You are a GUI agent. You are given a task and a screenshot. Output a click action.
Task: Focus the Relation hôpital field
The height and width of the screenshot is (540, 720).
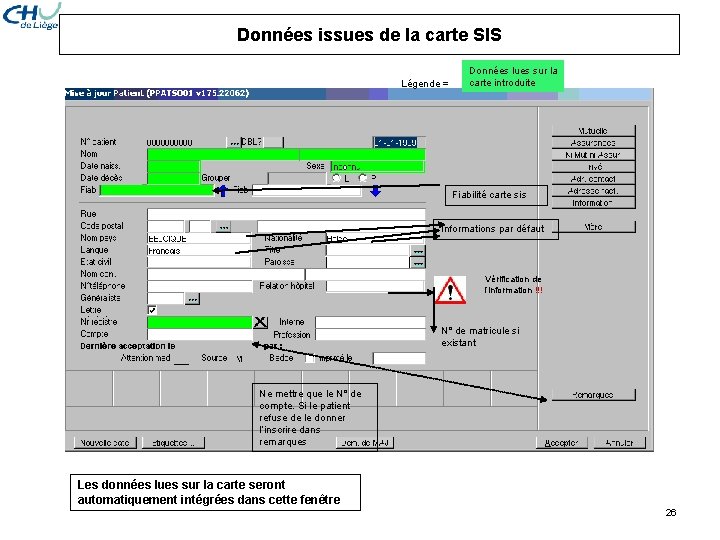[x=376, y=287]
